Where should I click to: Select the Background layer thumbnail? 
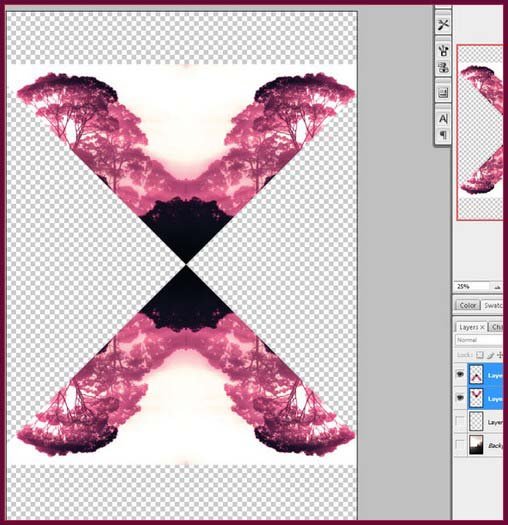pyautogui.click(x=476, y=445)
